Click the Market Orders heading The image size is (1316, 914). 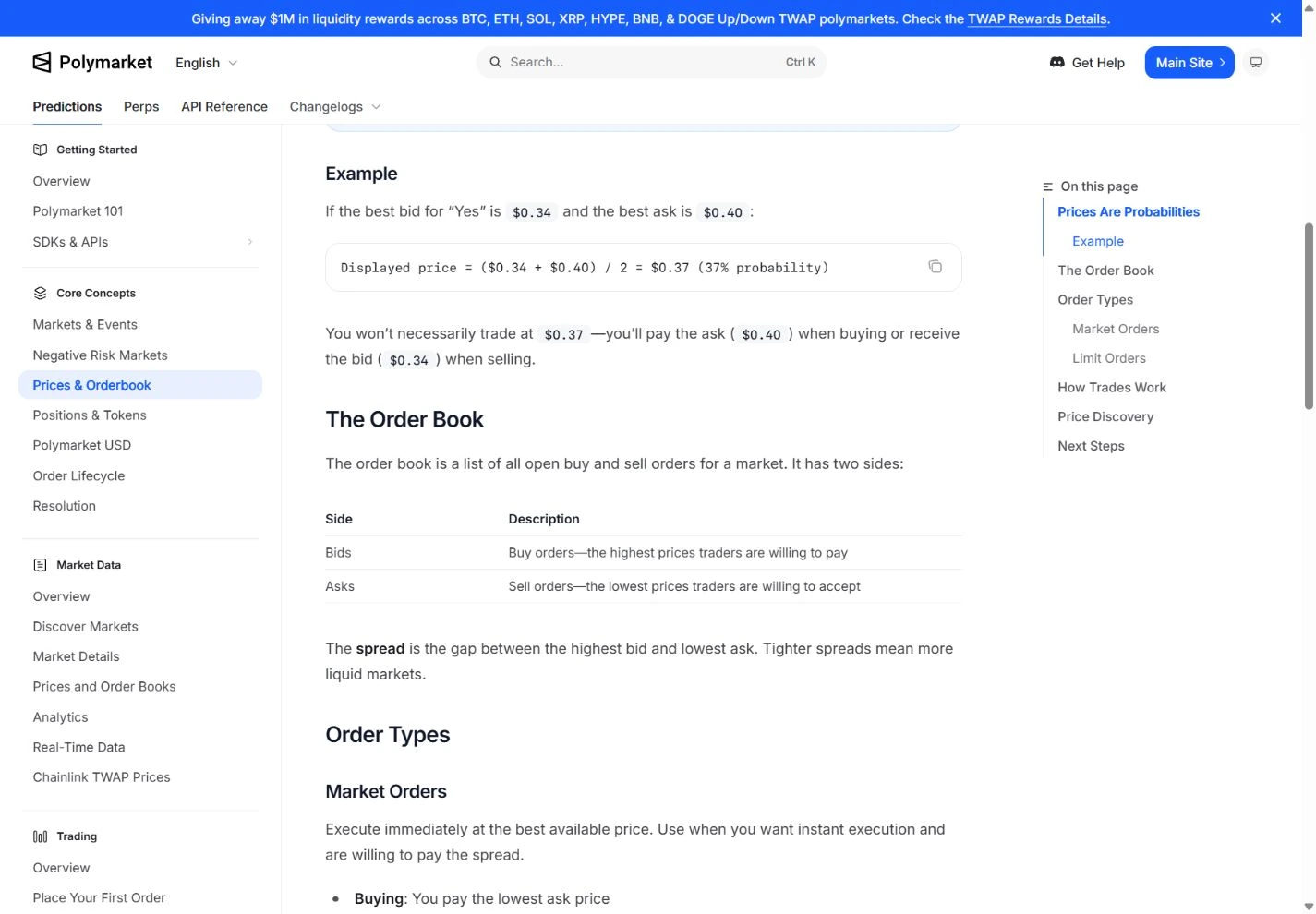coord(386,791)
